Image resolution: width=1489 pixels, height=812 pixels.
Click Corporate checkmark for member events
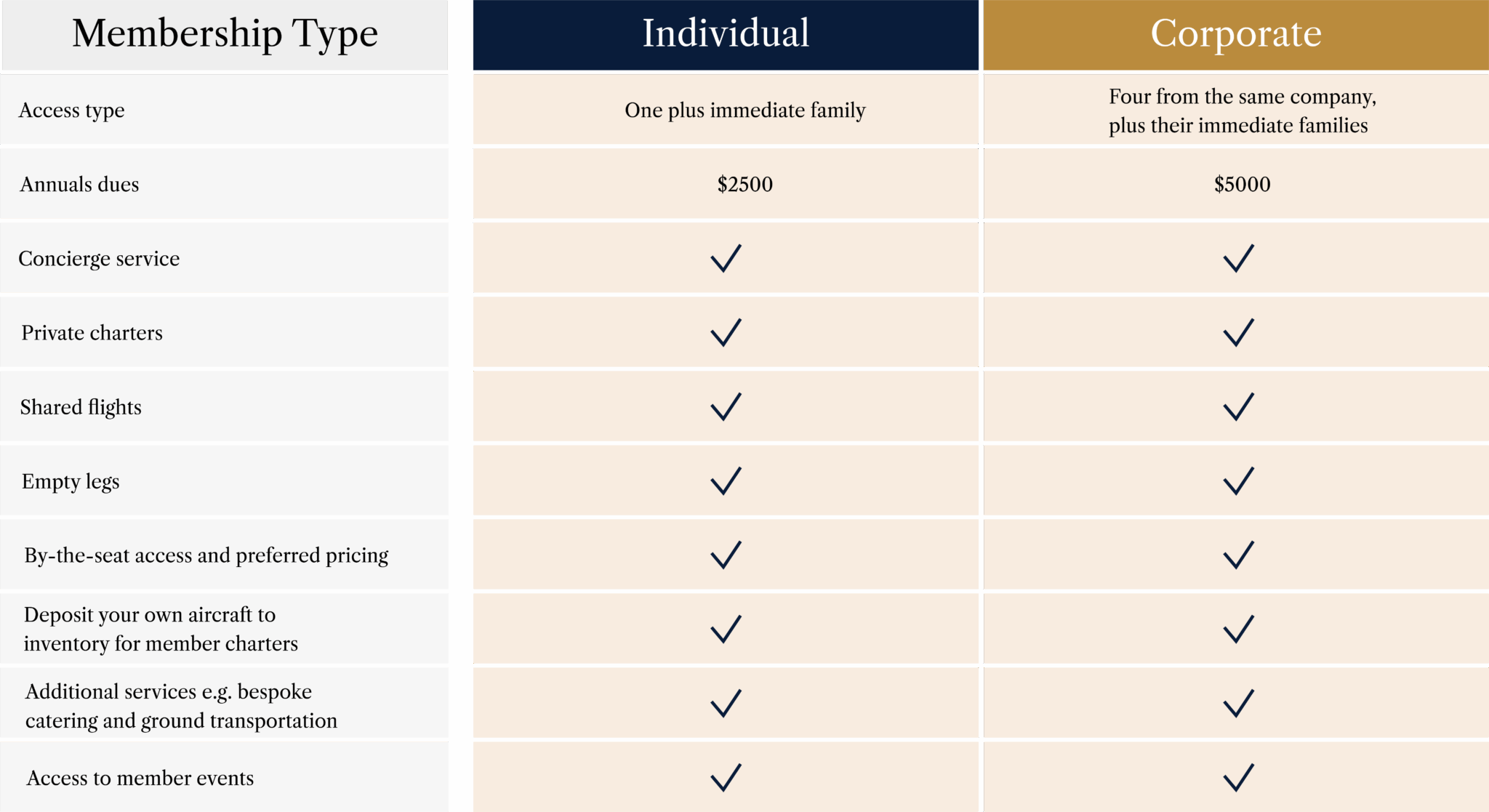(x=1238, y=778)
